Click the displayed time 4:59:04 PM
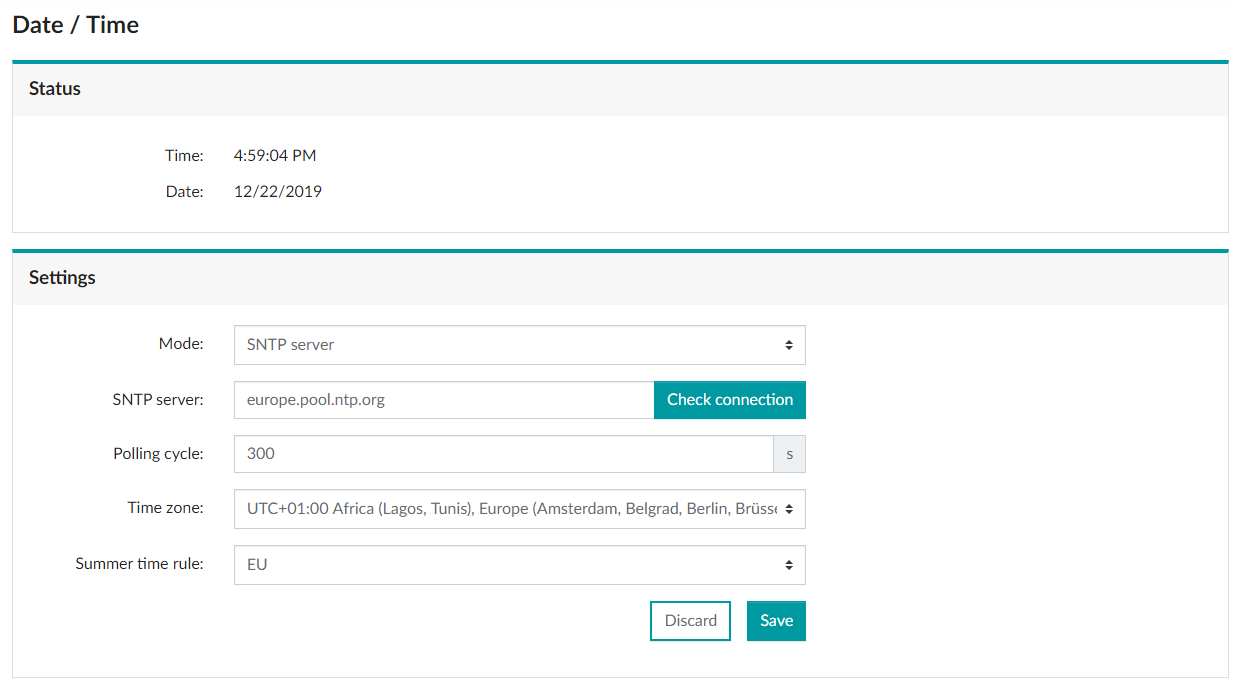This screenshot has height=686, width=1234. [275, 155]
